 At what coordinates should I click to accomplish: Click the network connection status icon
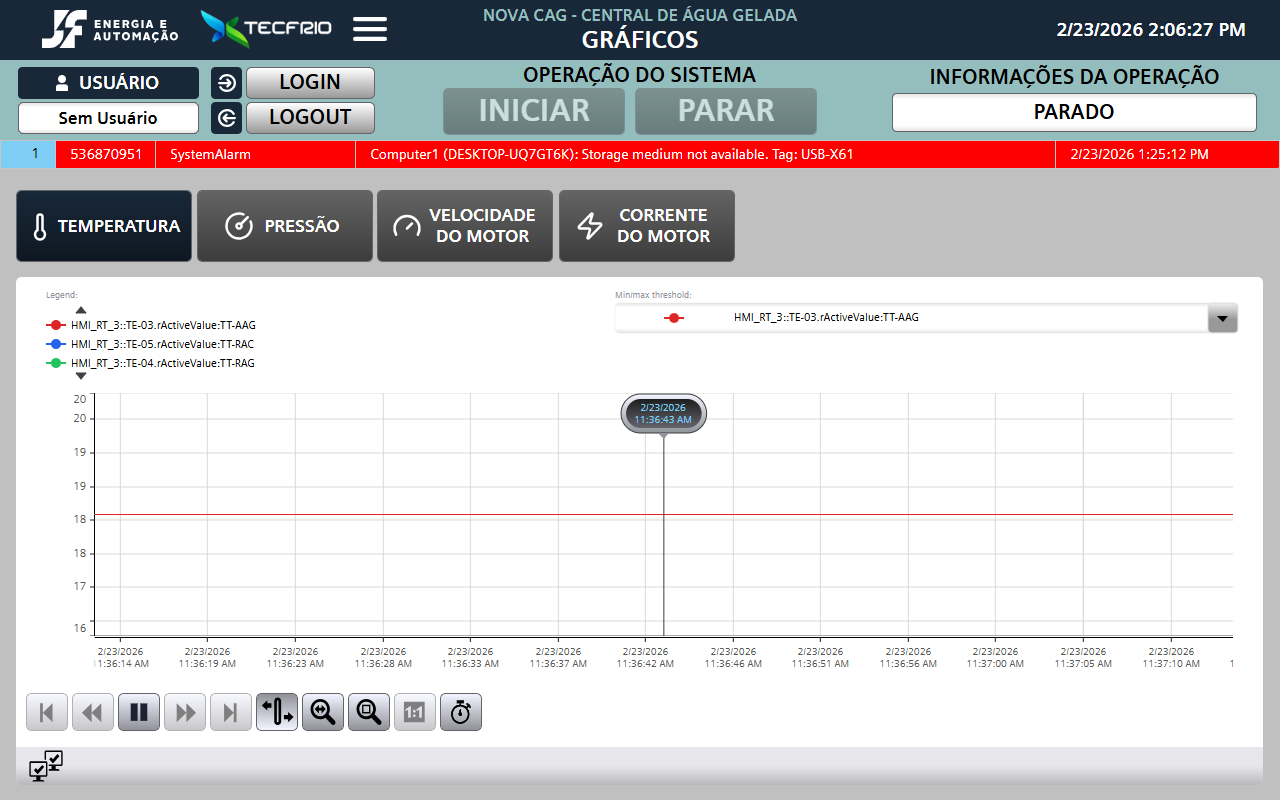(x=46, y=766)
